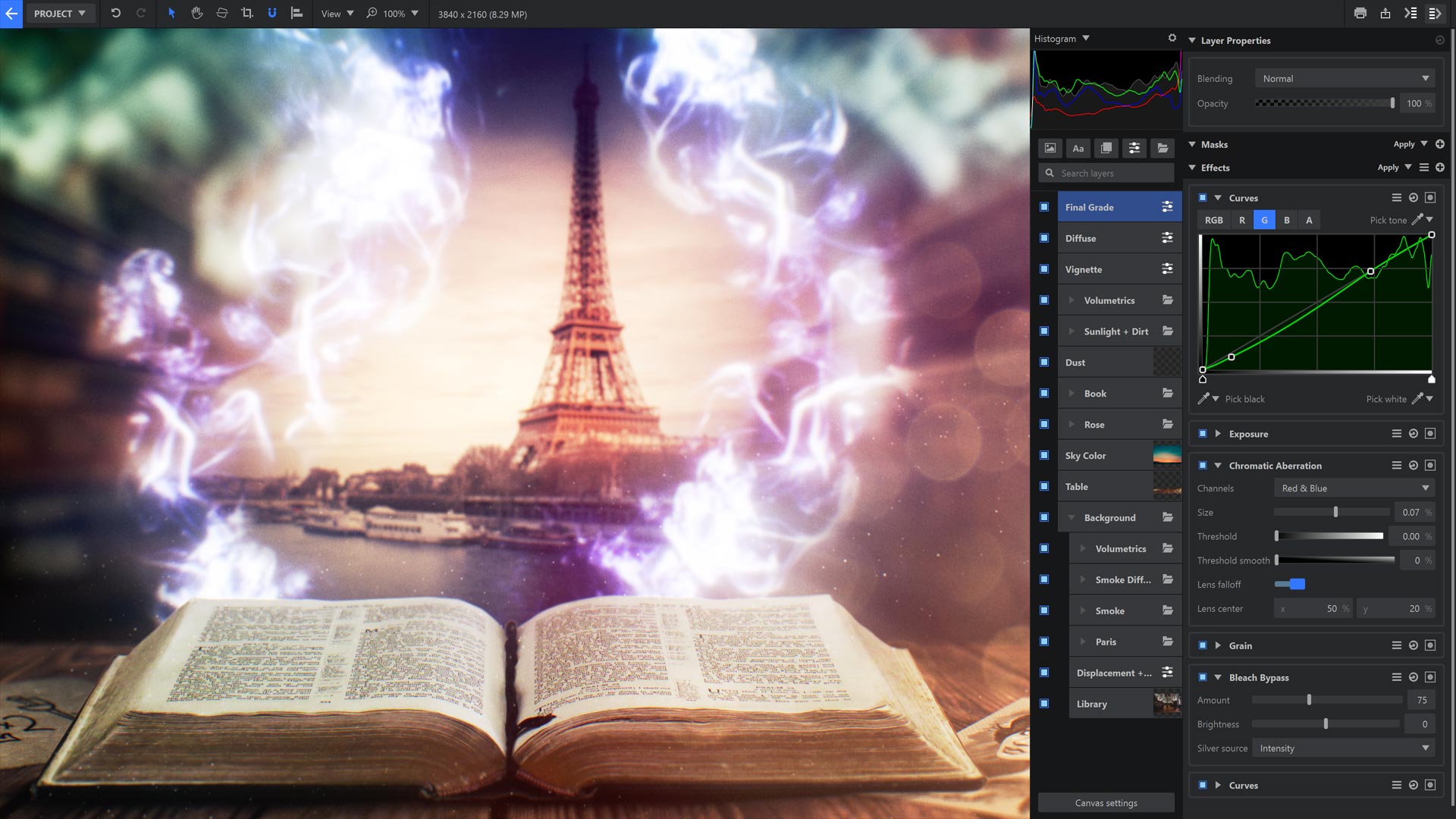Image resolution: width=1456 pixels, height=819 pixels.
Task: Disable the Chromatic Aberration effect checkbox
Action: [x=1201, y=465]
